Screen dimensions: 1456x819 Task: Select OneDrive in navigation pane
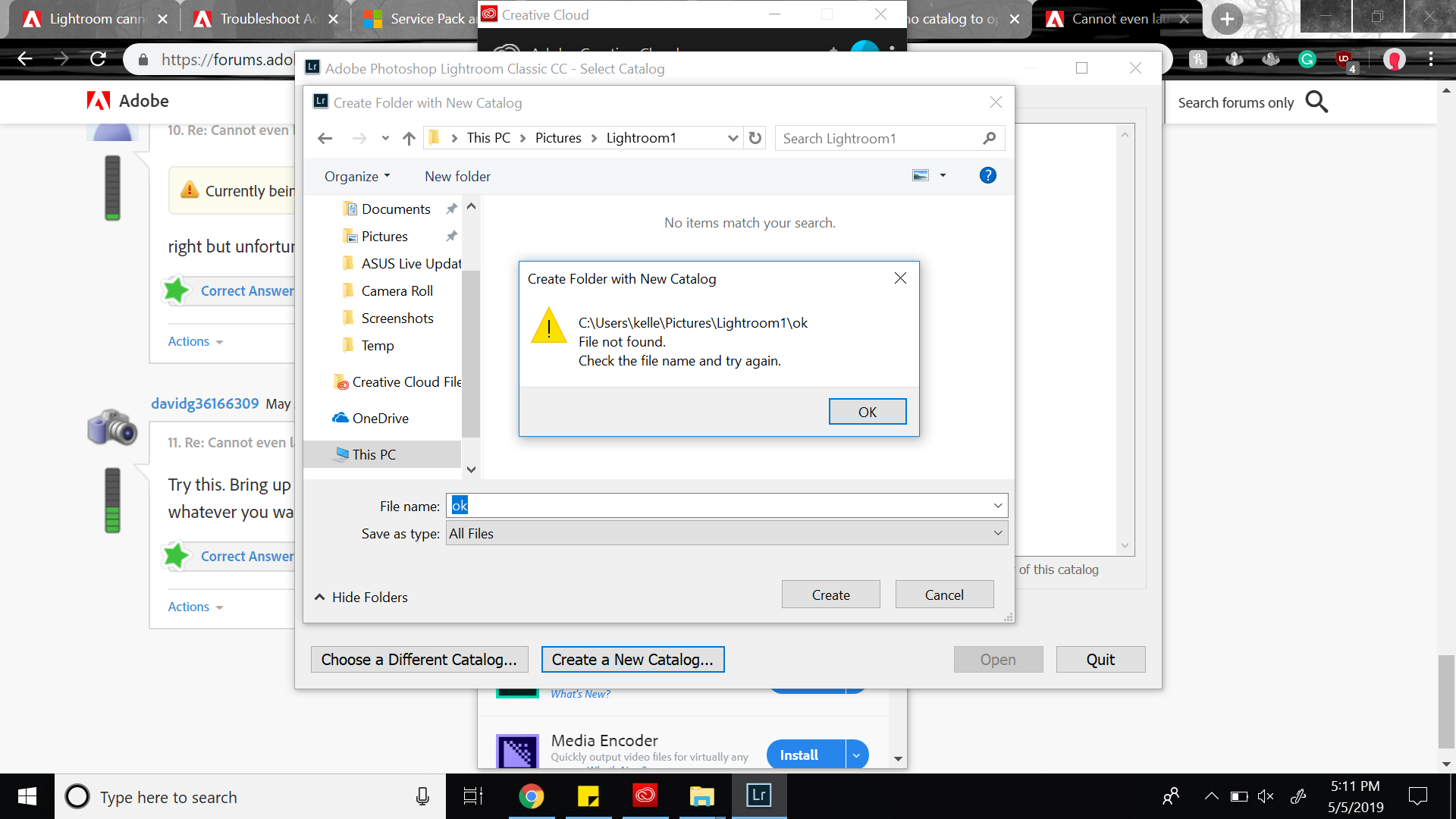point(372,419)
